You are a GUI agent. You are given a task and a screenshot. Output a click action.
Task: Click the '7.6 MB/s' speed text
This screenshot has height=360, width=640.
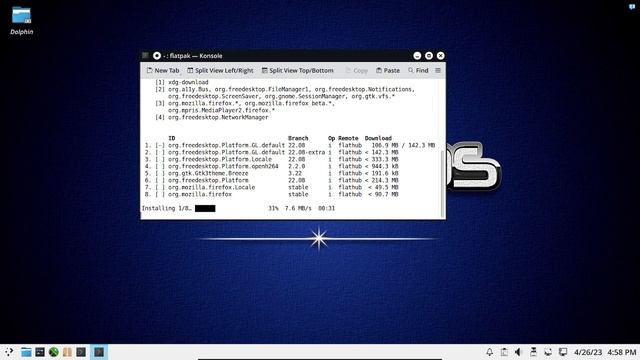[298, 209]
